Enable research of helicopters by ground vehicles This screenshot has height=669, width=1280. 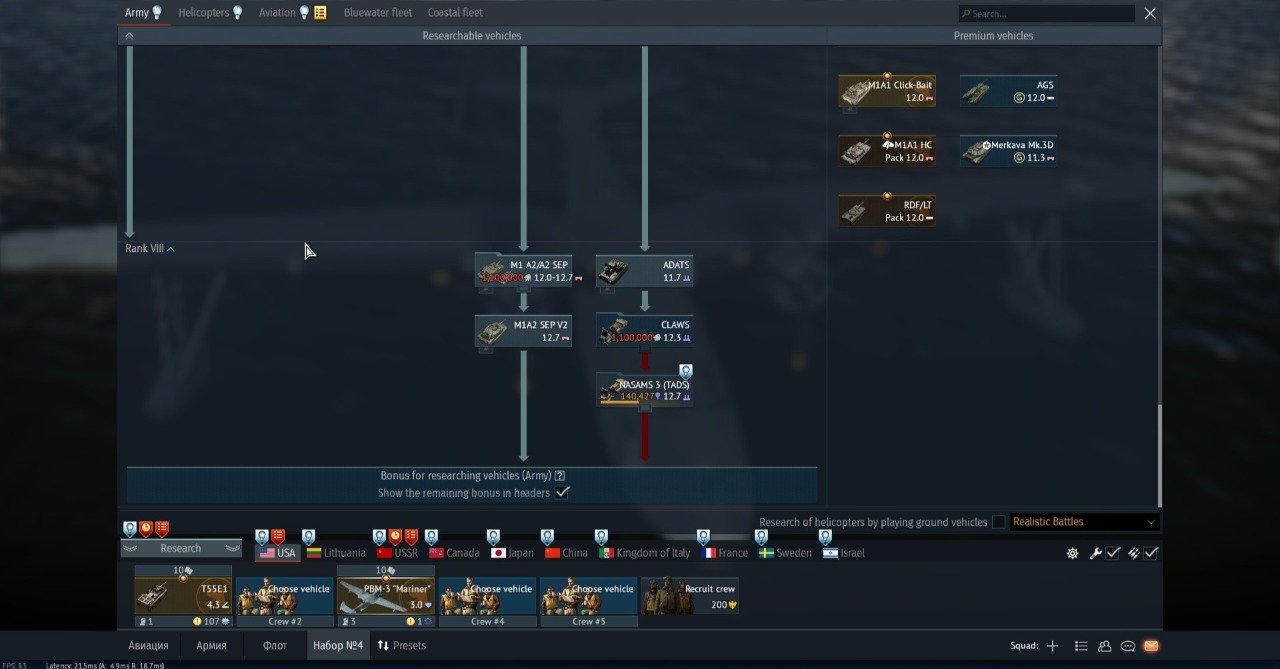click(x=998, y=522)
